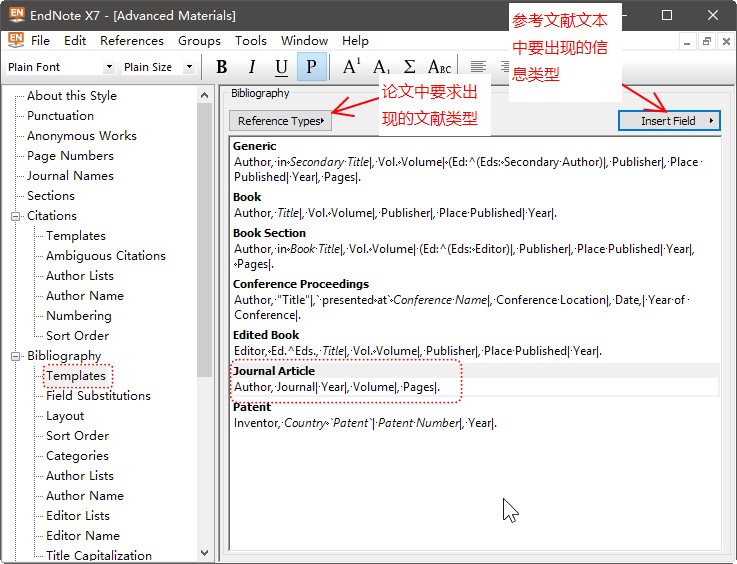Restore the inner document window
This screenshot has width=737, height=564.
pos(706,42)
